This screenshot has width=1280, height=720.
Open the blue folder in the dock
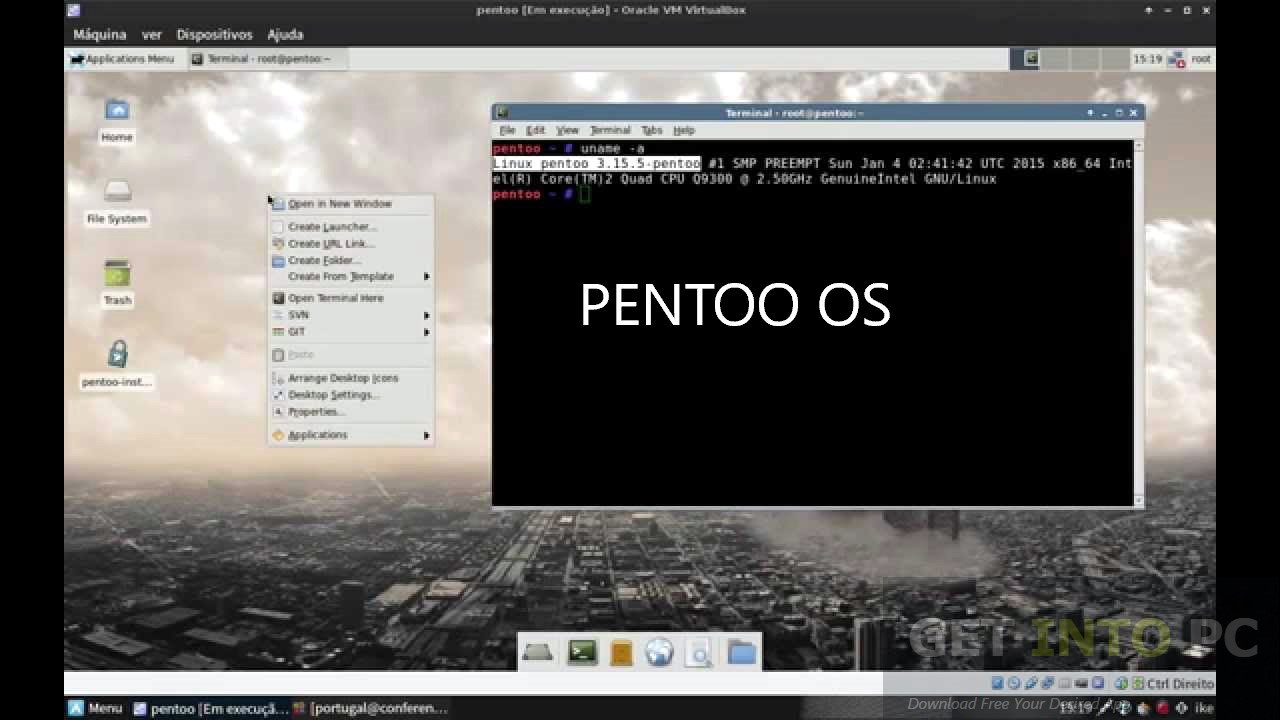[x=742, y=653]
